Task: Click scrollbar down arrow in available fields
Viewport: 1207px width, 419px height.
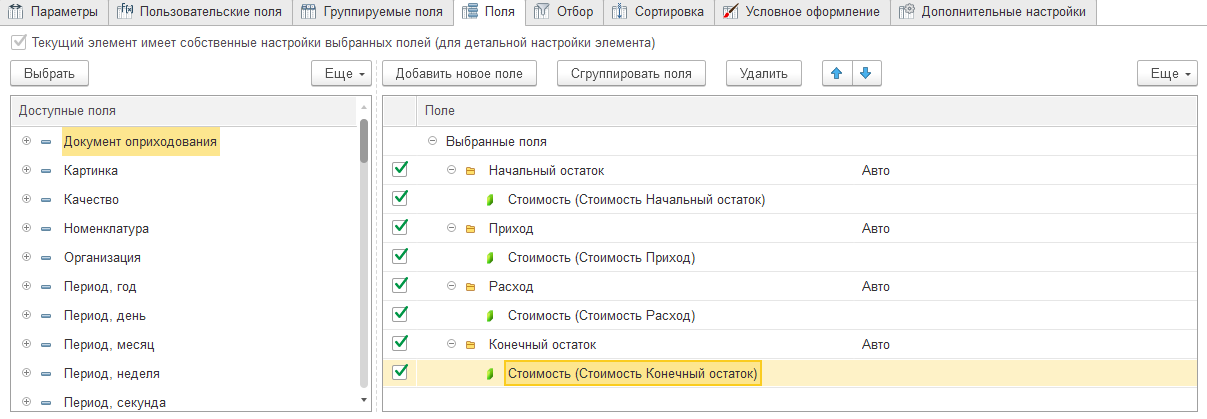Action: pyautogui.click(x=364, y=399)
